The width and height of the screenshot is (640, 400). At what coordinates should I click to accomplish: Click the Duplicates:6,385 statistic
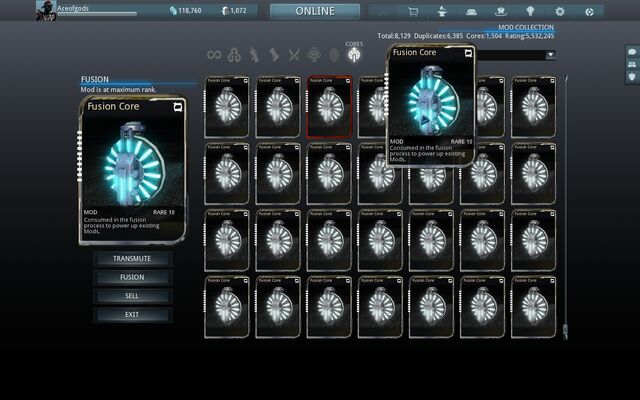(438, 36)
